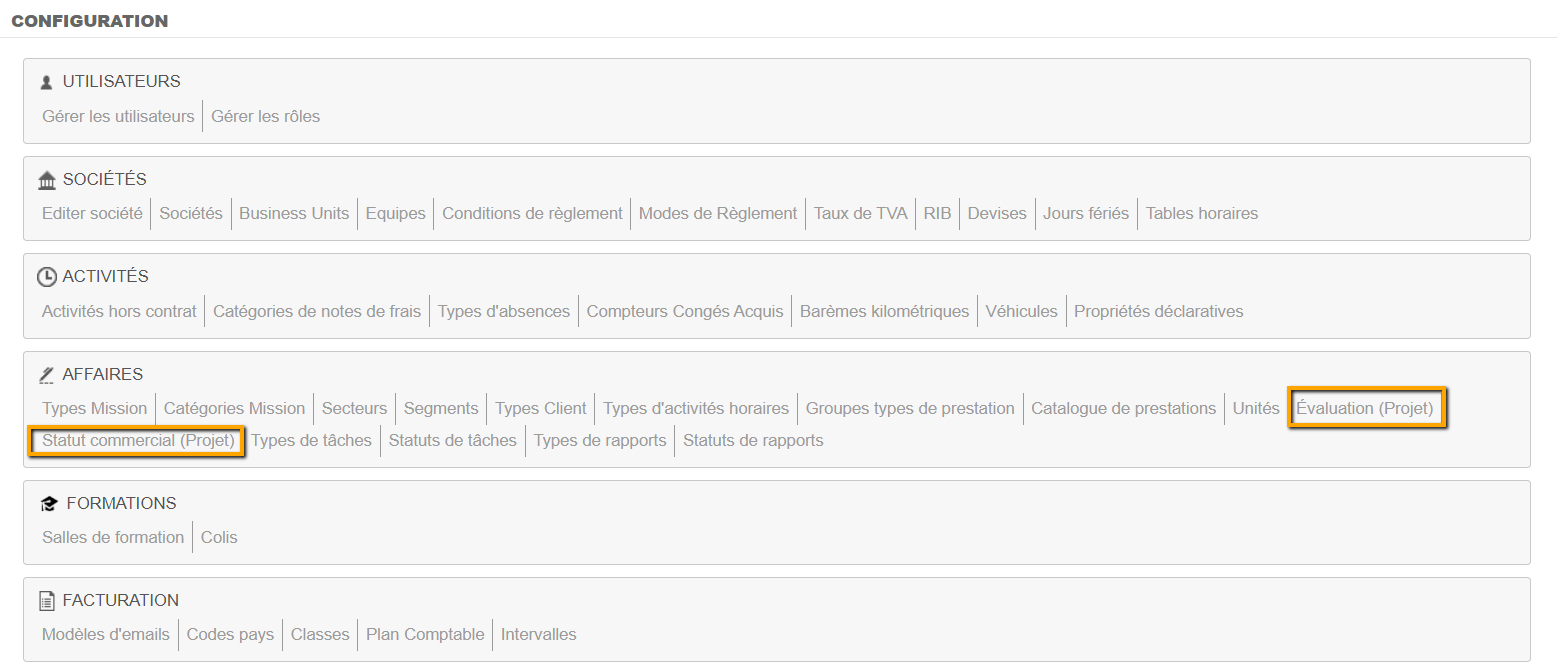Select Modèles d'emails link
This screenshot has height=666, width=1558.
tap(106, 634)
